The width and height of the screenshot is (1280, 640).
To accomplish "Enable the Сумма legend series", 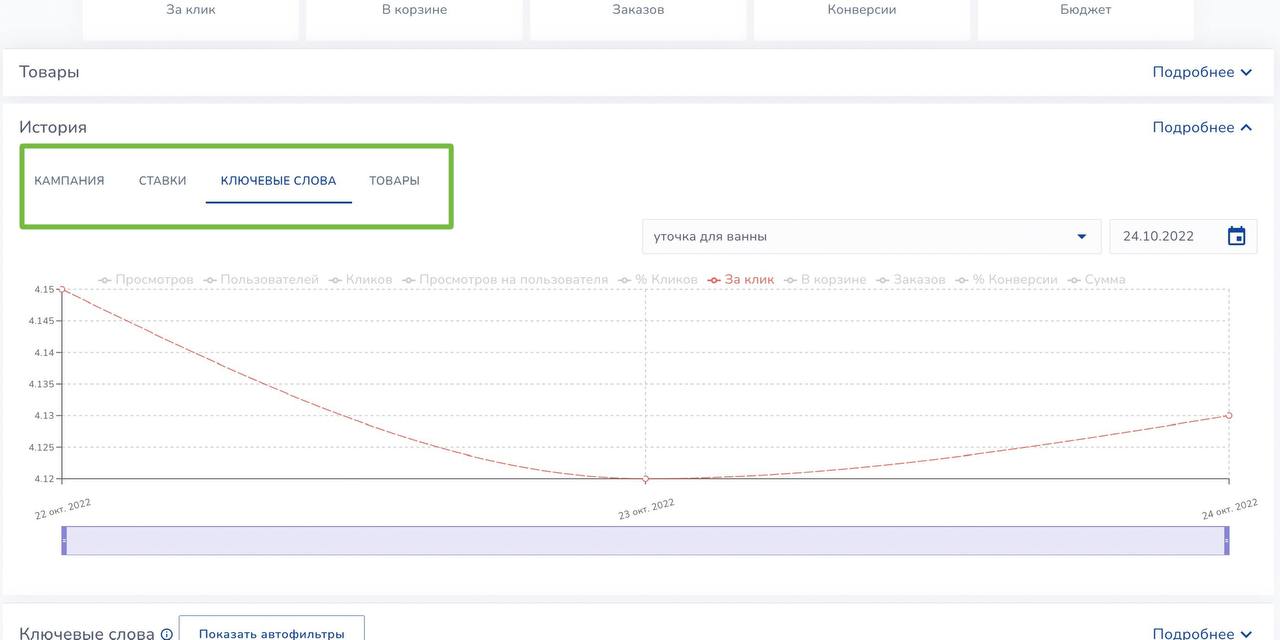I will pos(1097,280).
